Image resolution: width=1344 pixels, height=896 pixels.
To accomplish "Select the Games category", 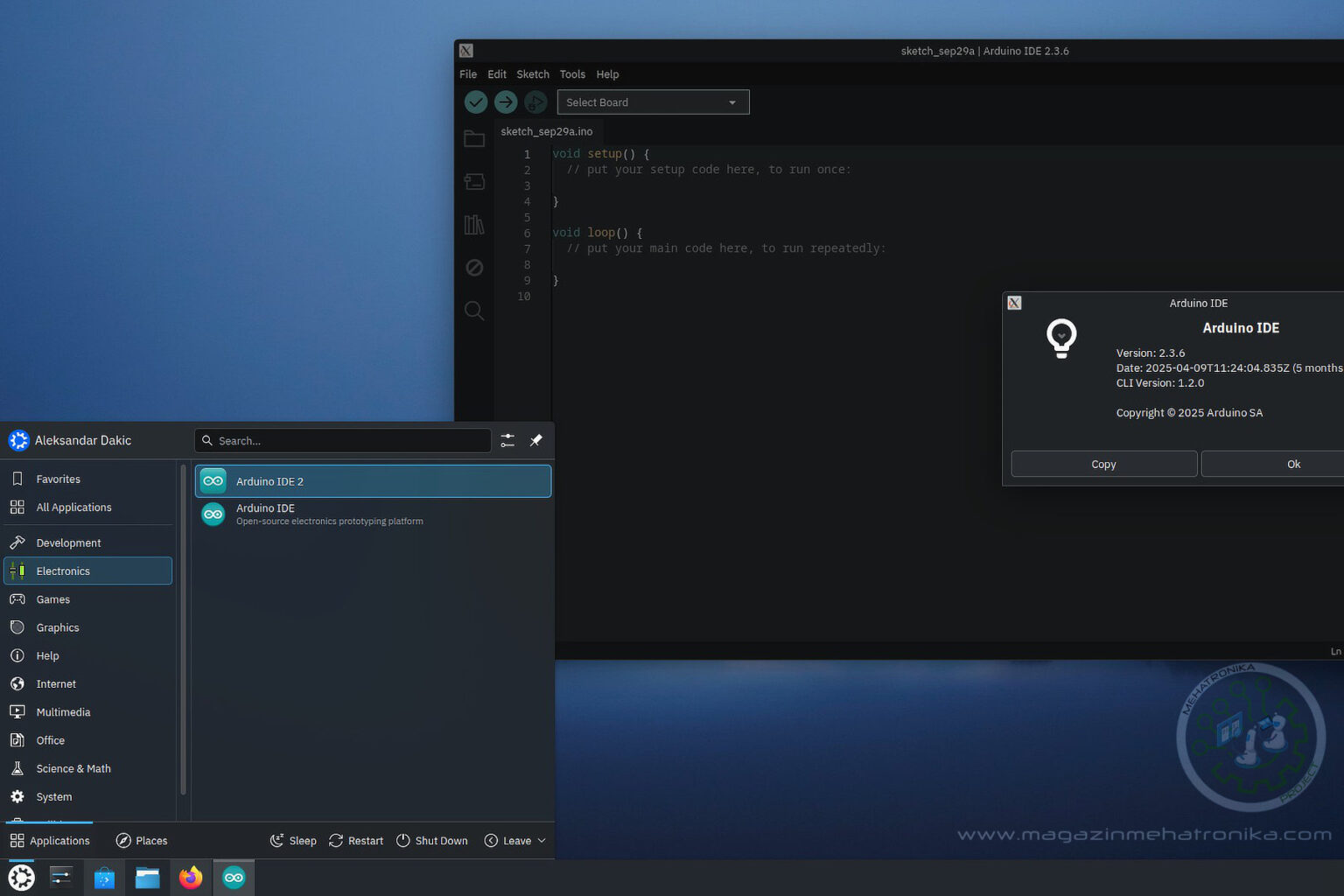I will click(87, 599).
